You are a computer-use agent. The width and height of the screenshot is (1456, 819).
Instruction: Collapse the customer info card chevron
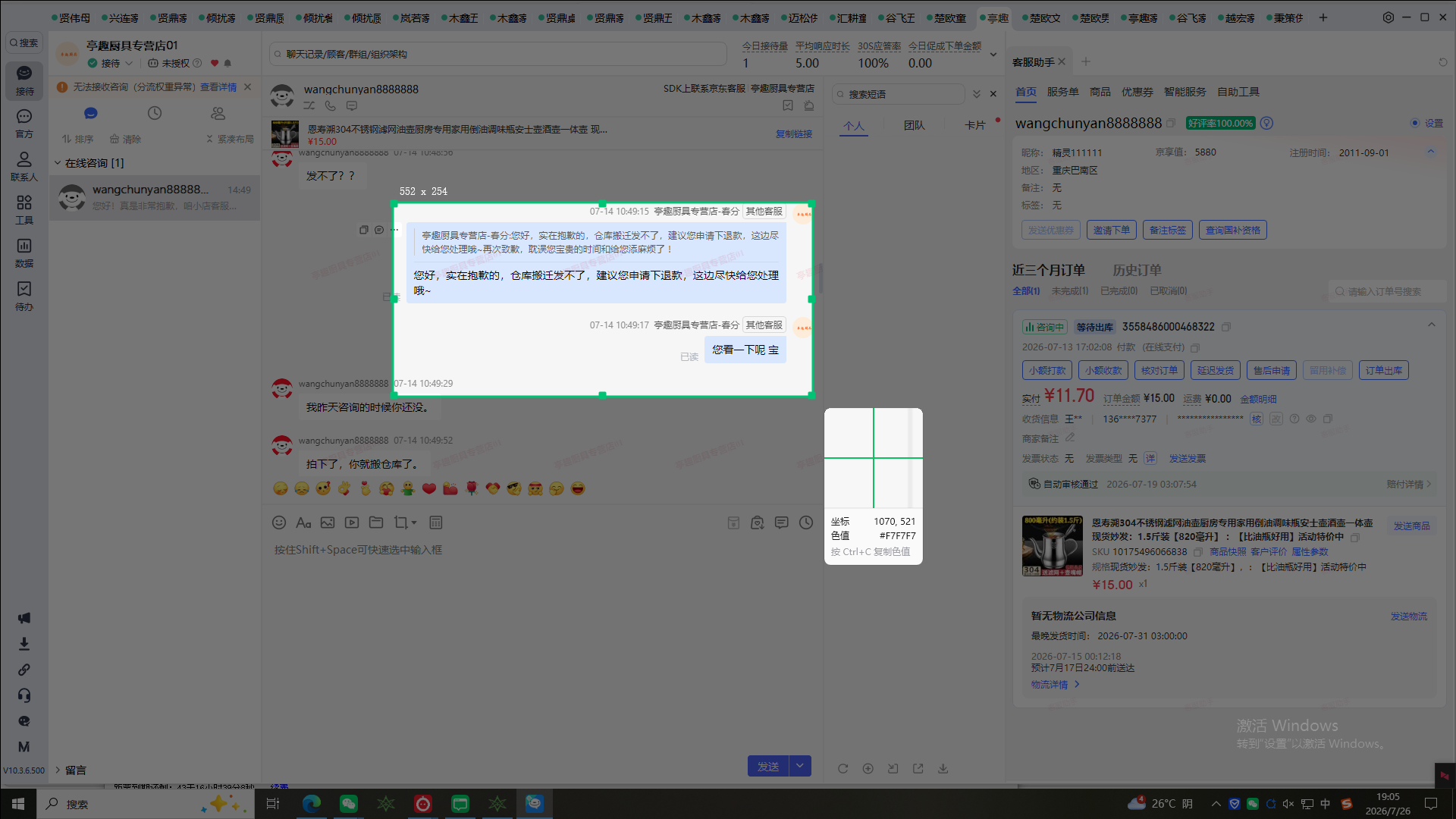[1431, 152]
